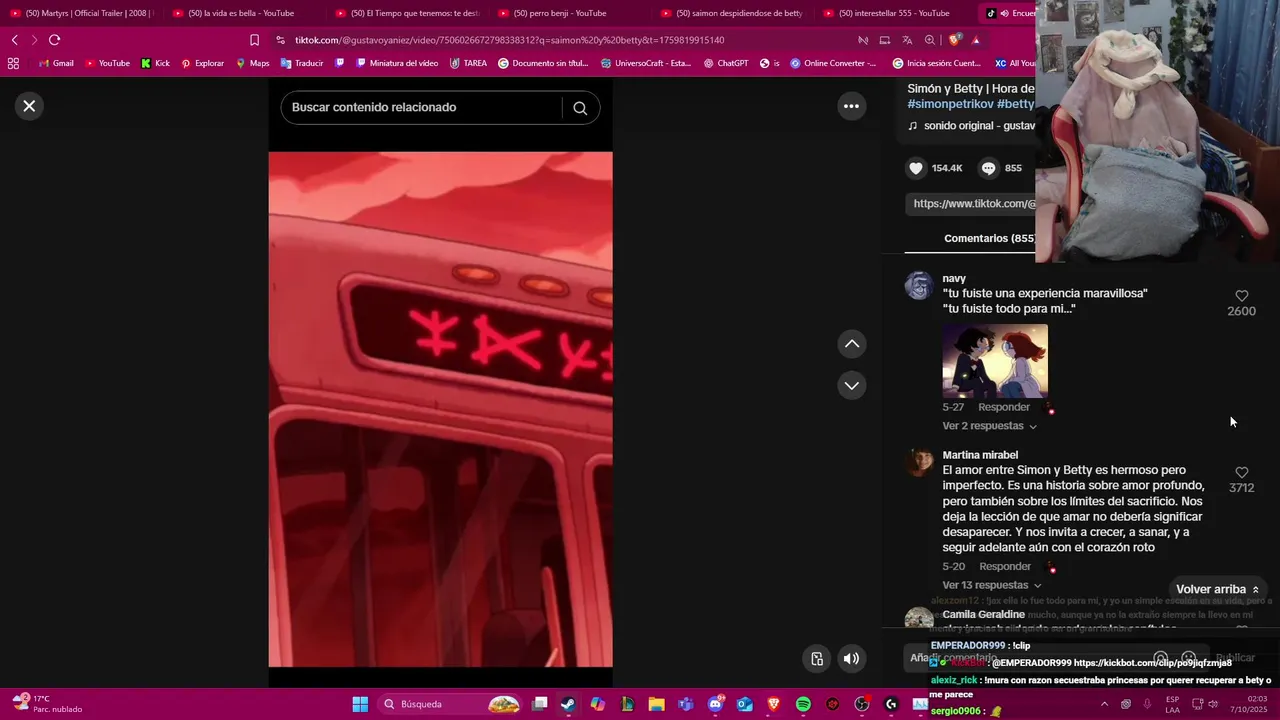Open the ChatGPT bookmark
The width and height of the screenshot is (1280, 720).
[726, 63]
